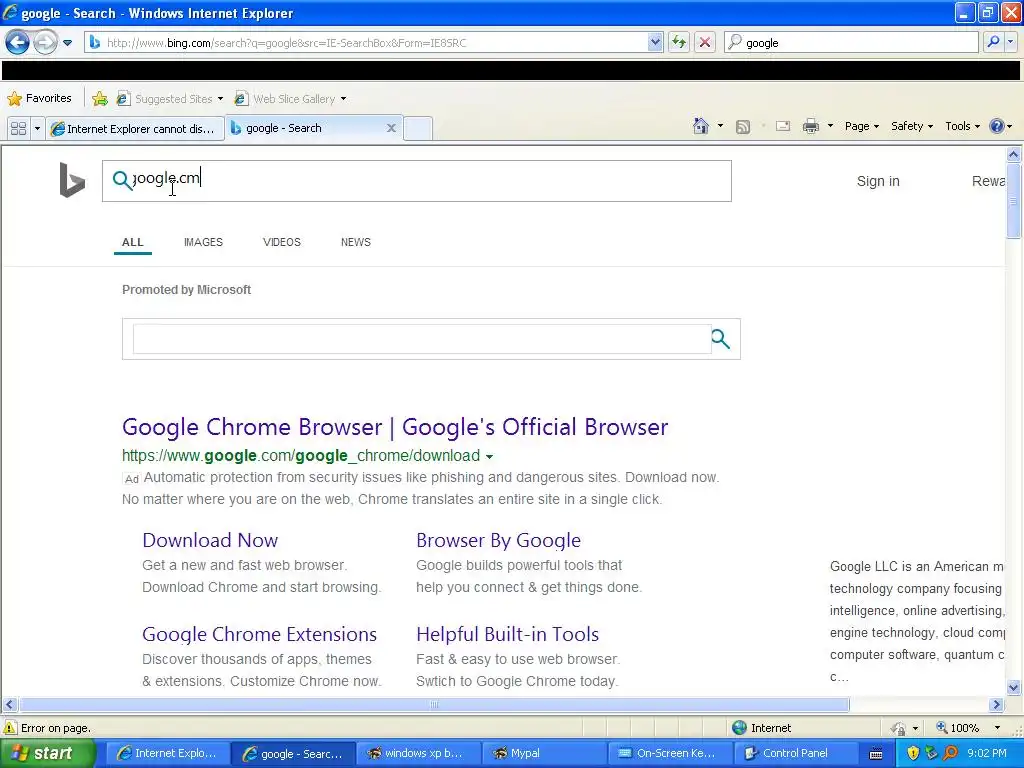Viewport: 1024px width, 768px height.
Task: Open the Safety menu
Action: point(912,126)
